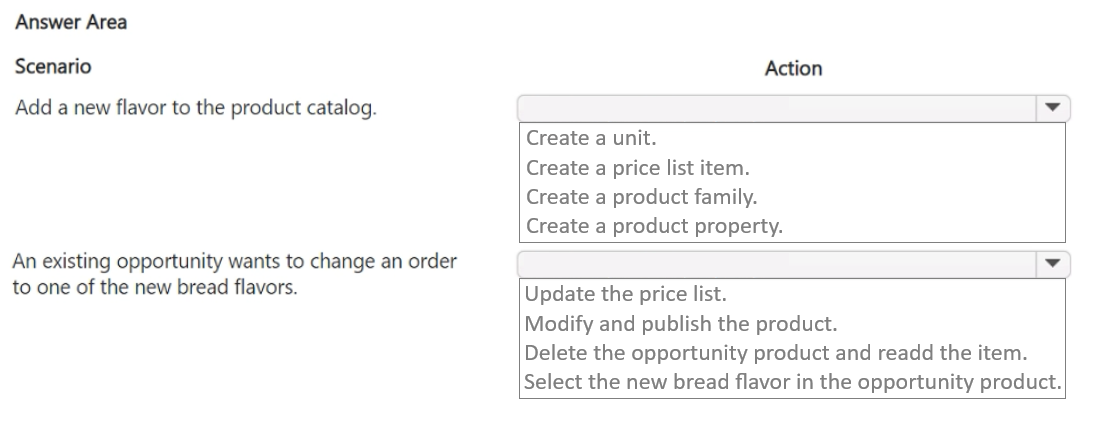Click the first dropdown arrow icon
This screenshot has height=421, width=1094.
click(1050, 107)
